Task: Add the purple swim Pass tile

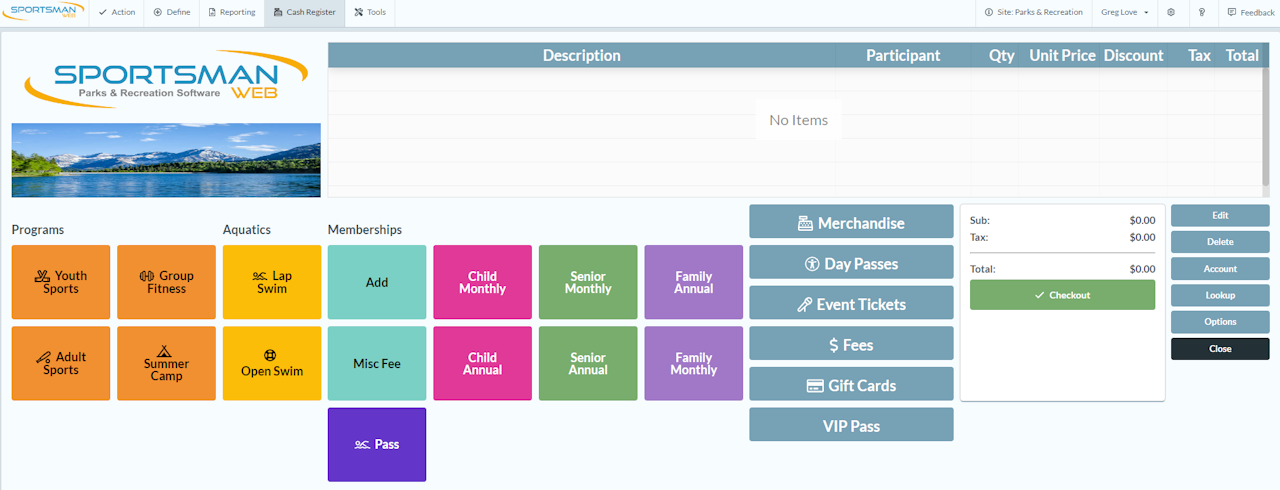Action: point(377,444)
